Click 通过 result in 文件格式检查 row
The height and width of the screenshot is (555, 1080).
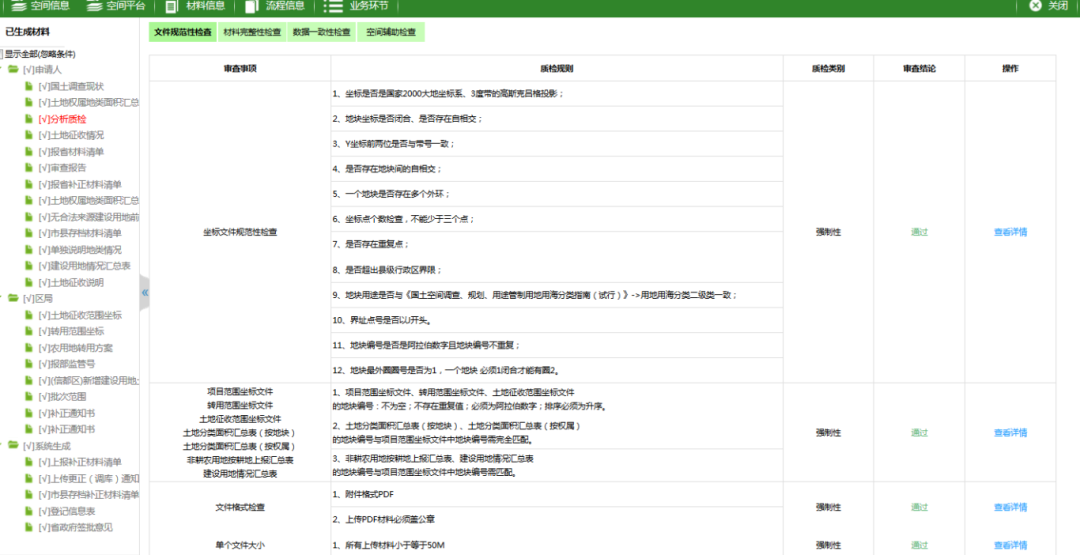(x=919, y=507)
